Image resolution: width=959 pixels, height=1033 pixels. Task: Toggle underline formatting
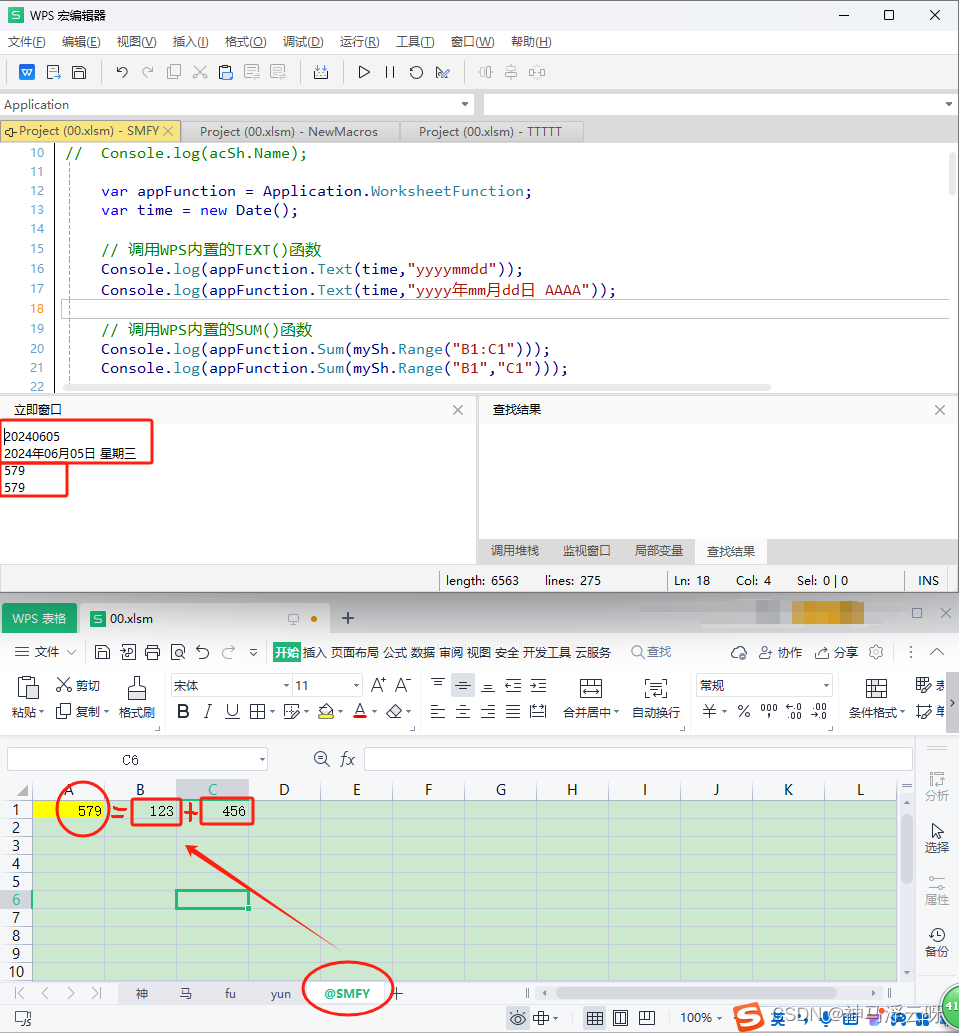pyautogui.click(x=231, y=709)
